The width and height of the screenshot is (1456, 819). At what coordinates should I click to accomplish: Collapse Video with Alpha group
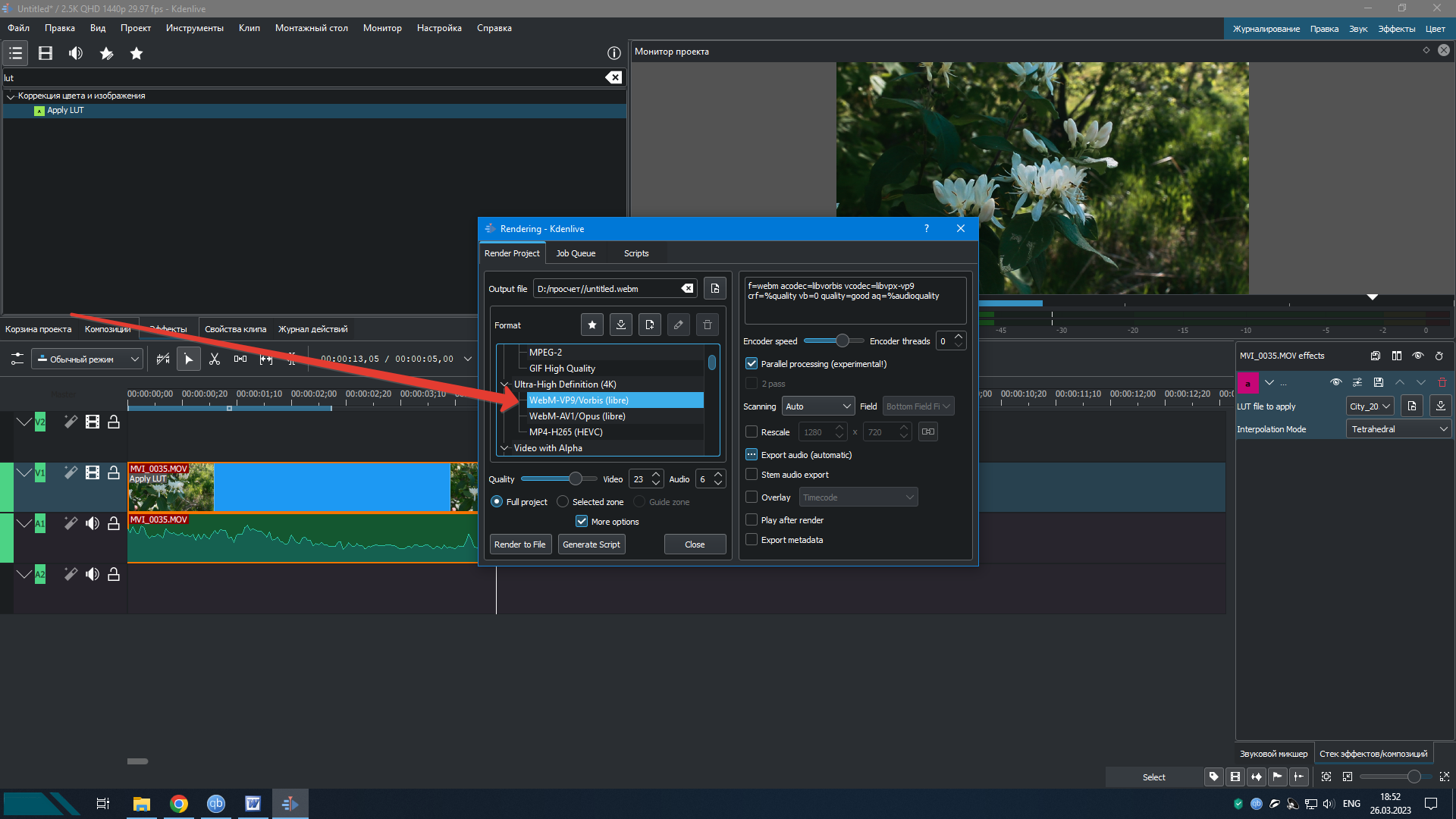tap(505, 448)
